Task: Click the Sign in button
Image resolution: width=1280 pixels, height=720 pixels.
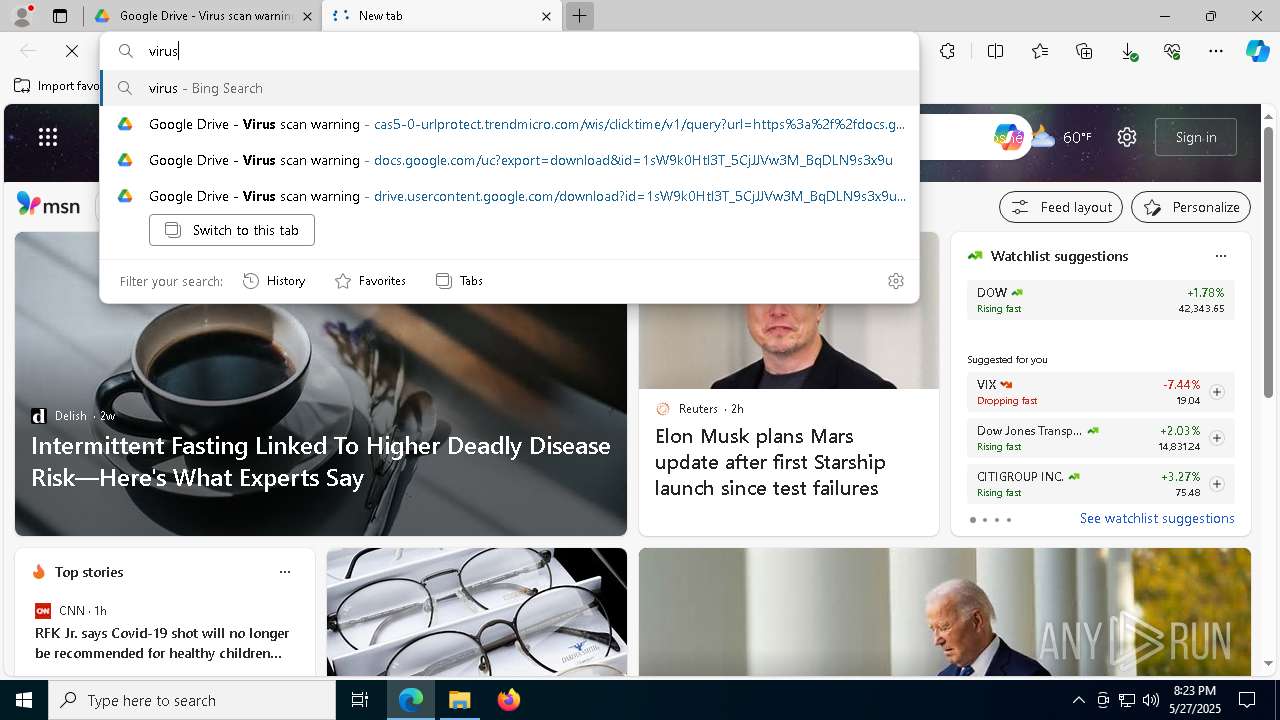Action: (1196, 137)
